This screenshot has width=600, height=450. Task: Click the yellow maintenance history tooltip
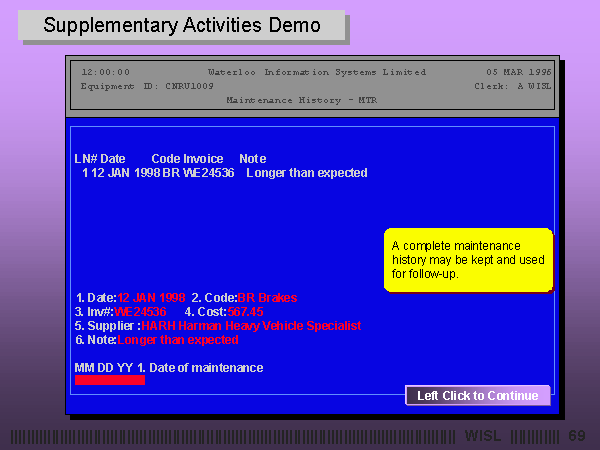point(468,260)
